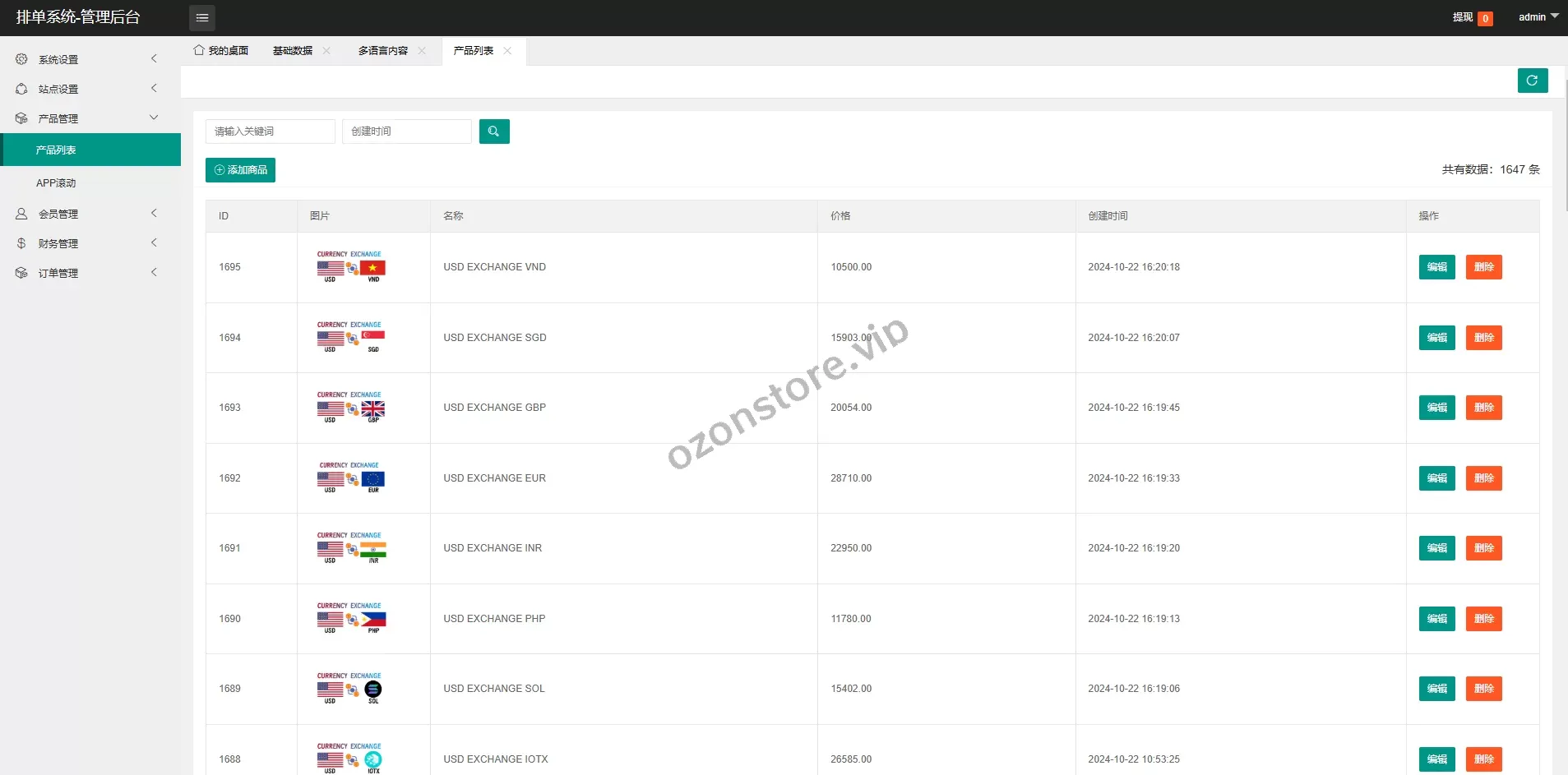Switch to the 基础数据 tab
Viewport: 1568px width, 775px height.
point(293,51)
